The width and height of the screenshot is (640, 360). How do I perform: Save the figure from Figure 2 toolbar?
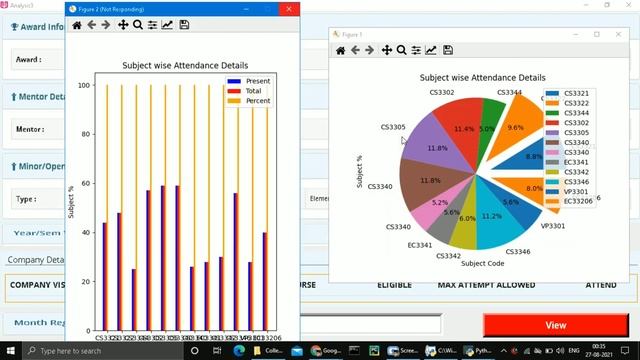coord(184,25)
